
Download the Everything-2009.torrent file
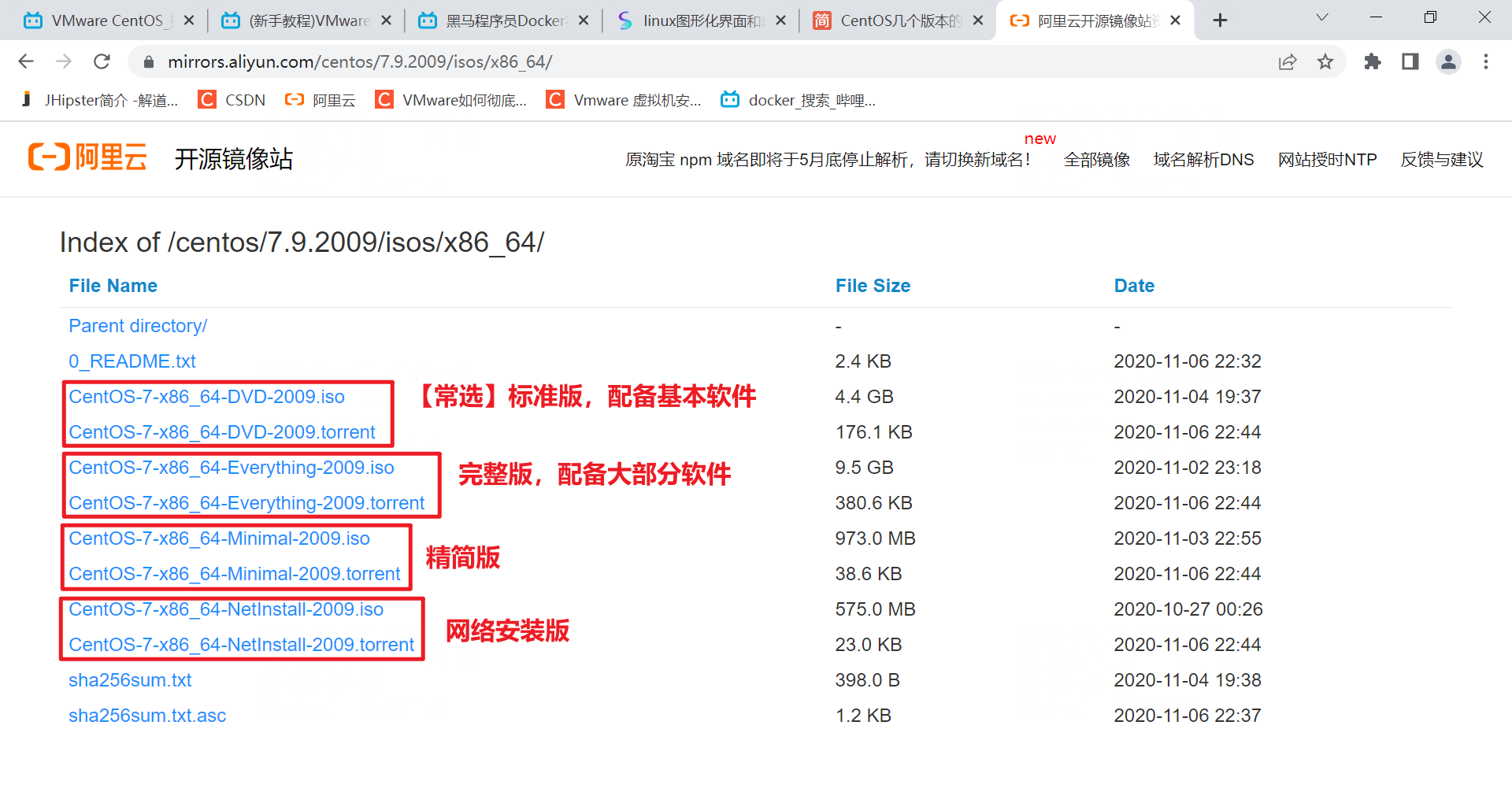tap(246, 503)
